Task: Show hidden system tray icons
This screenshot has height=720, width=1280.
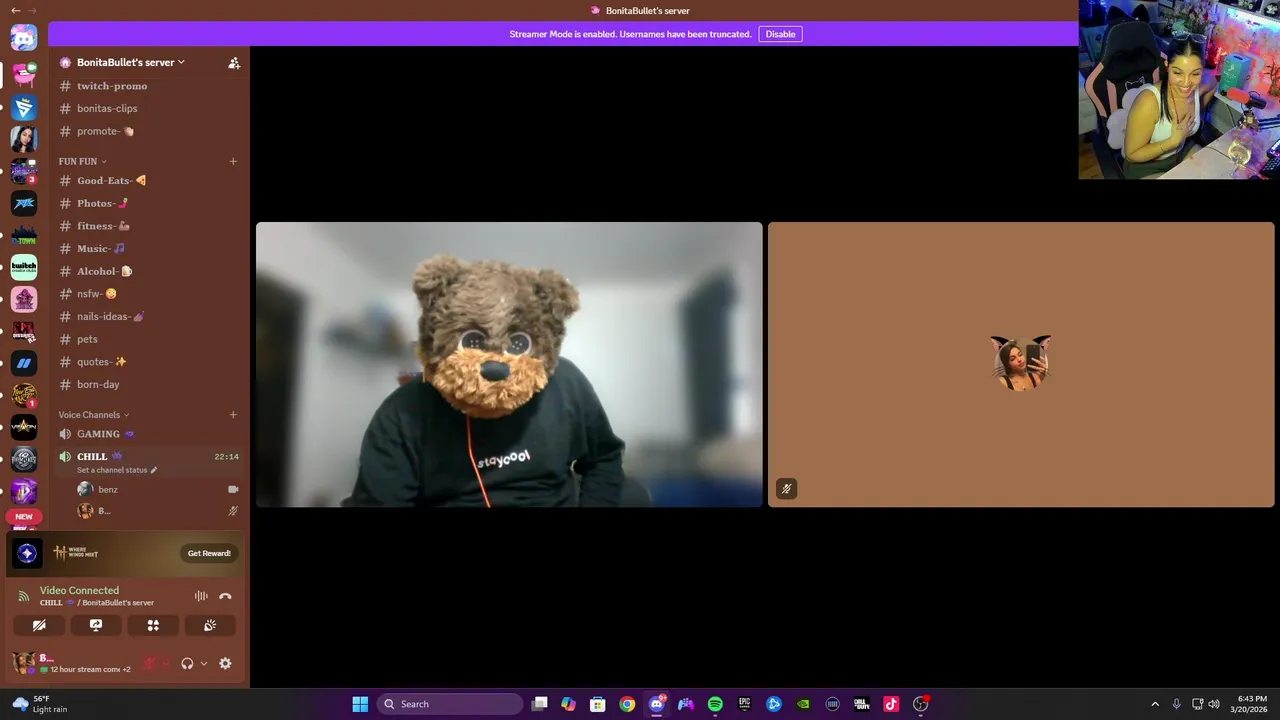Action: [1155, 704]
